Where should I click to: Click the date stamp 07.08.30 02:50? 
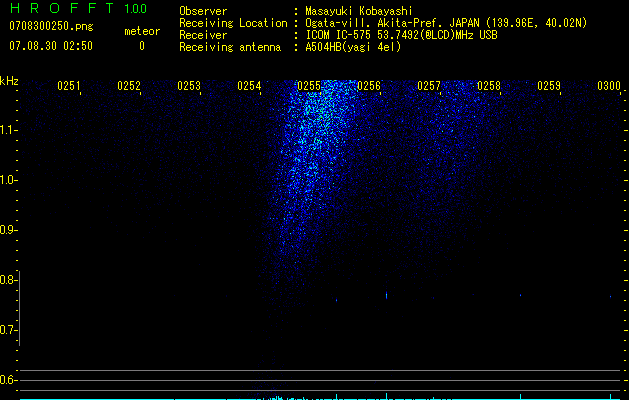click(51, 46)
